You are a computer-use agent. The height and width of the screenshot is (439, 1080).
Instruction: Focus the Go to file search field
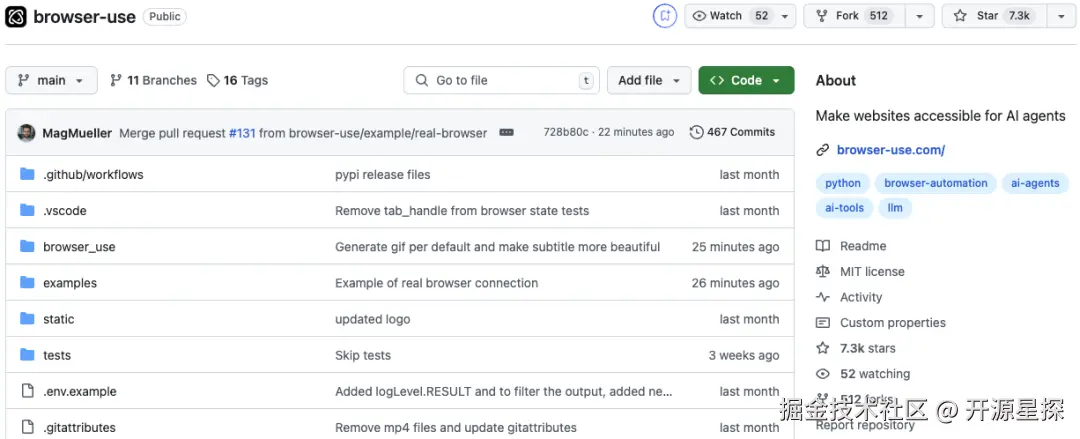[501, 81]
